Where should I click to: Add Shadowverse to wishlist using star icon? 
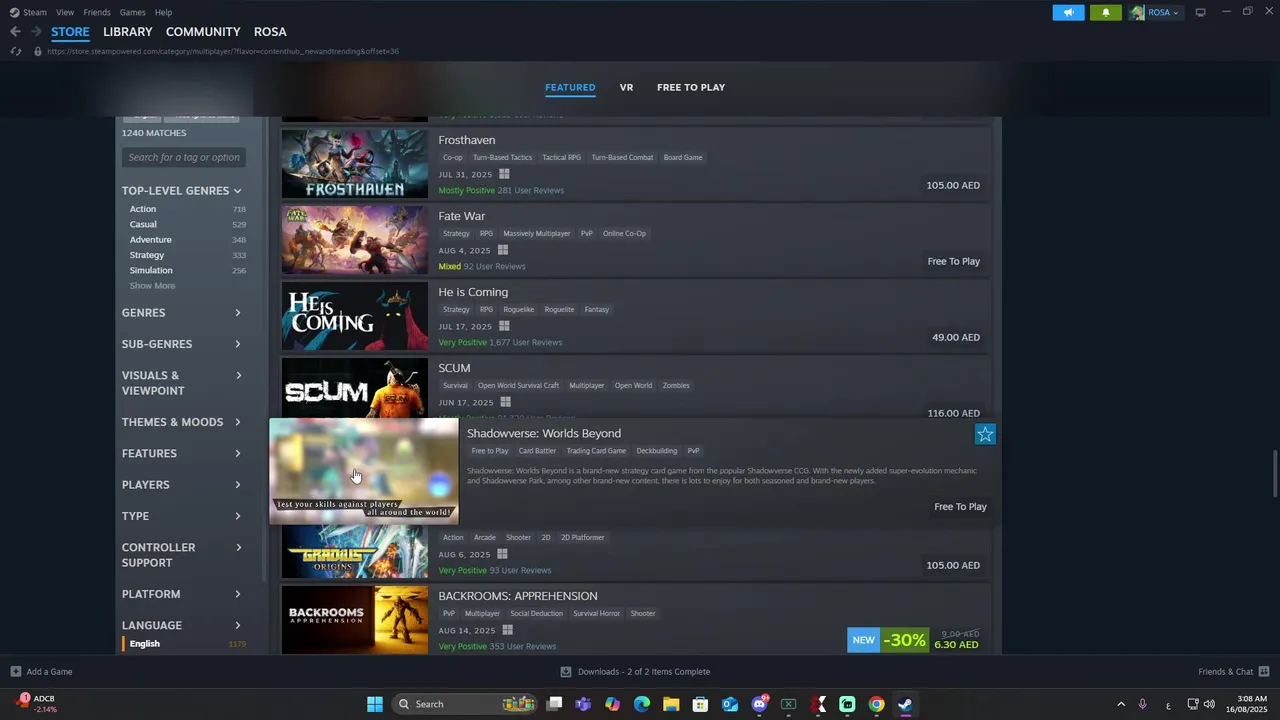(985, 434)
